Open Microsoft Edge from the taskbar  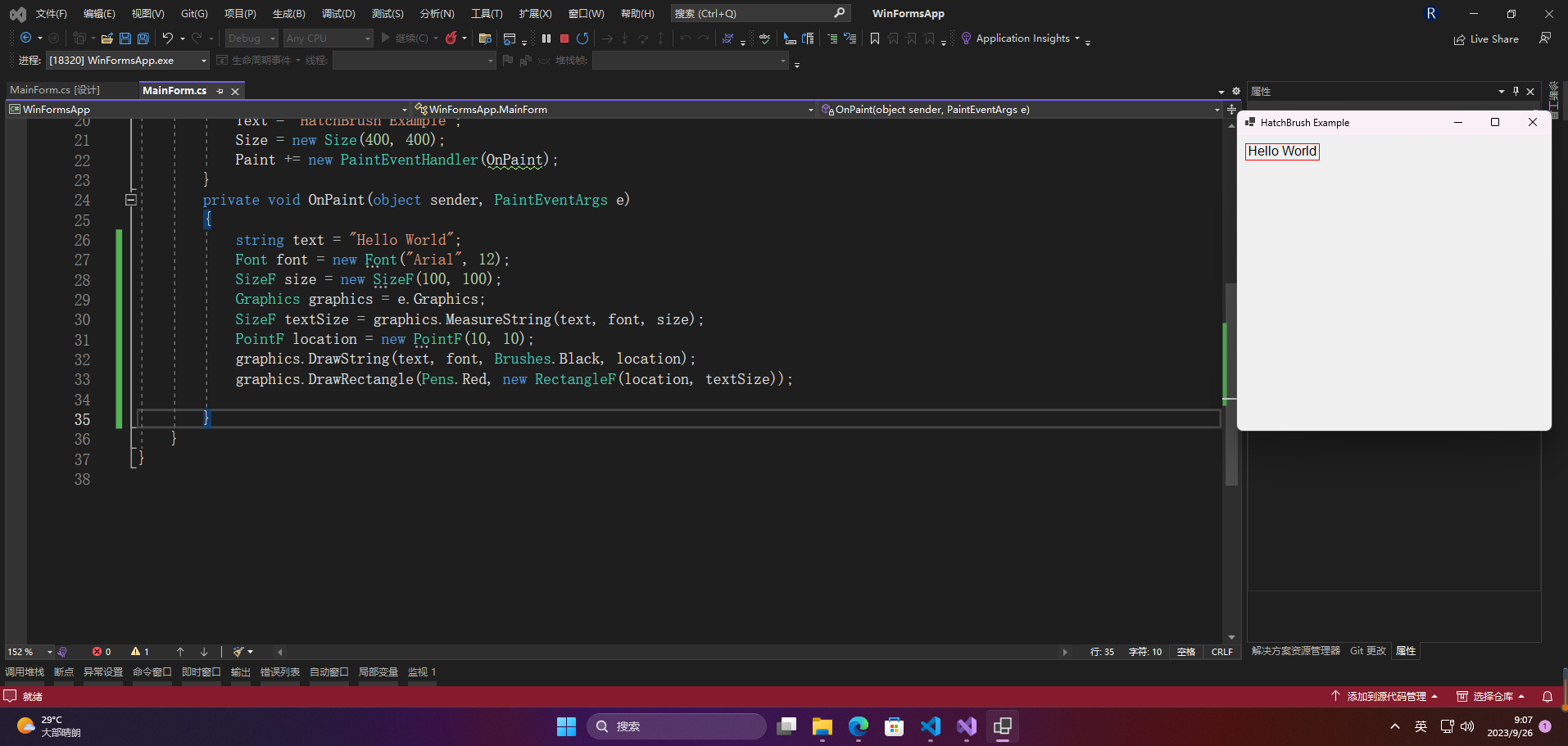858,726
